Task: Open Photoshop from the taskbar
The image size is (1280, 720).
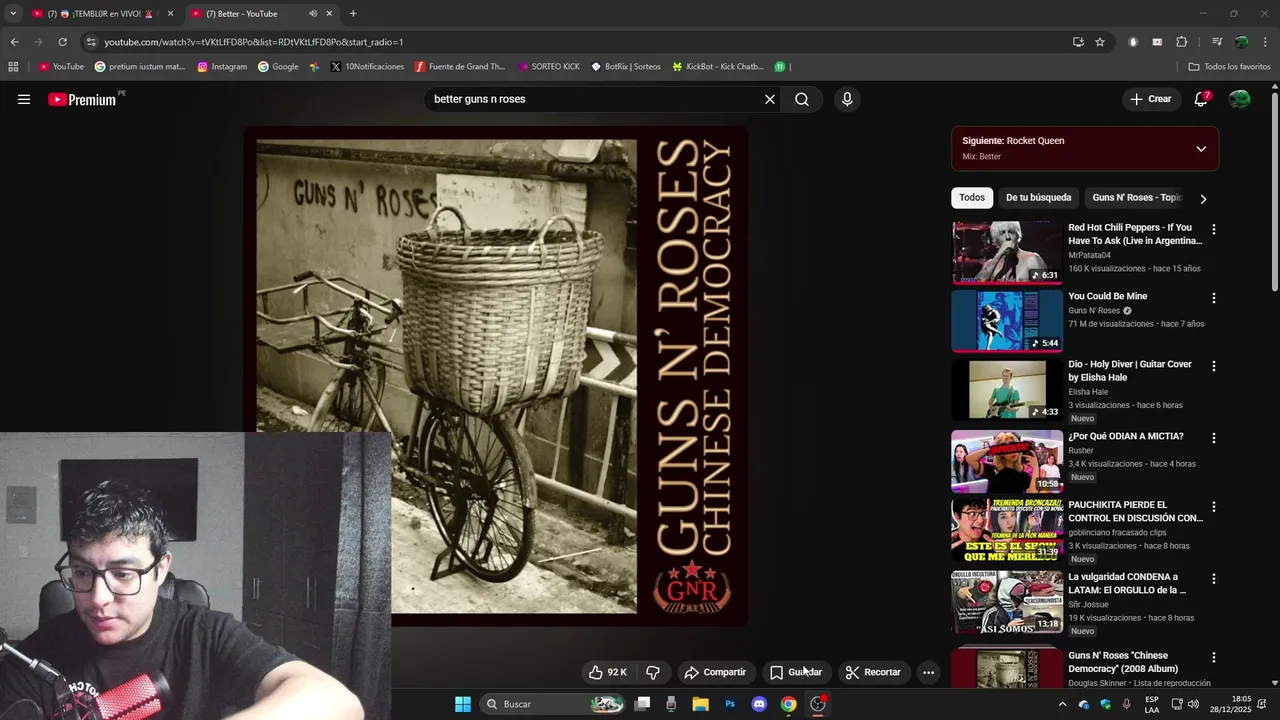Action: coord(730,704)
